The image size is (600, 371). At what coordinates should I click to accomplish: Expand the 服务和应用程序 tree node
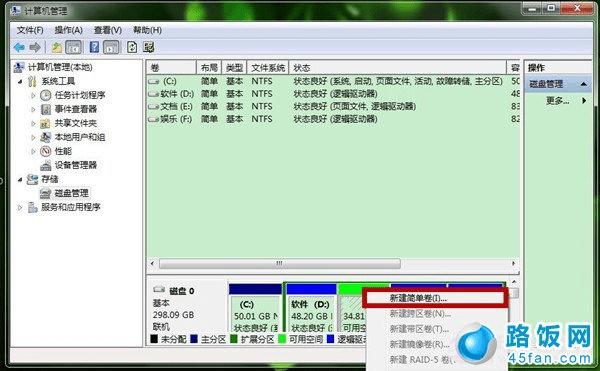click(20, 207)
